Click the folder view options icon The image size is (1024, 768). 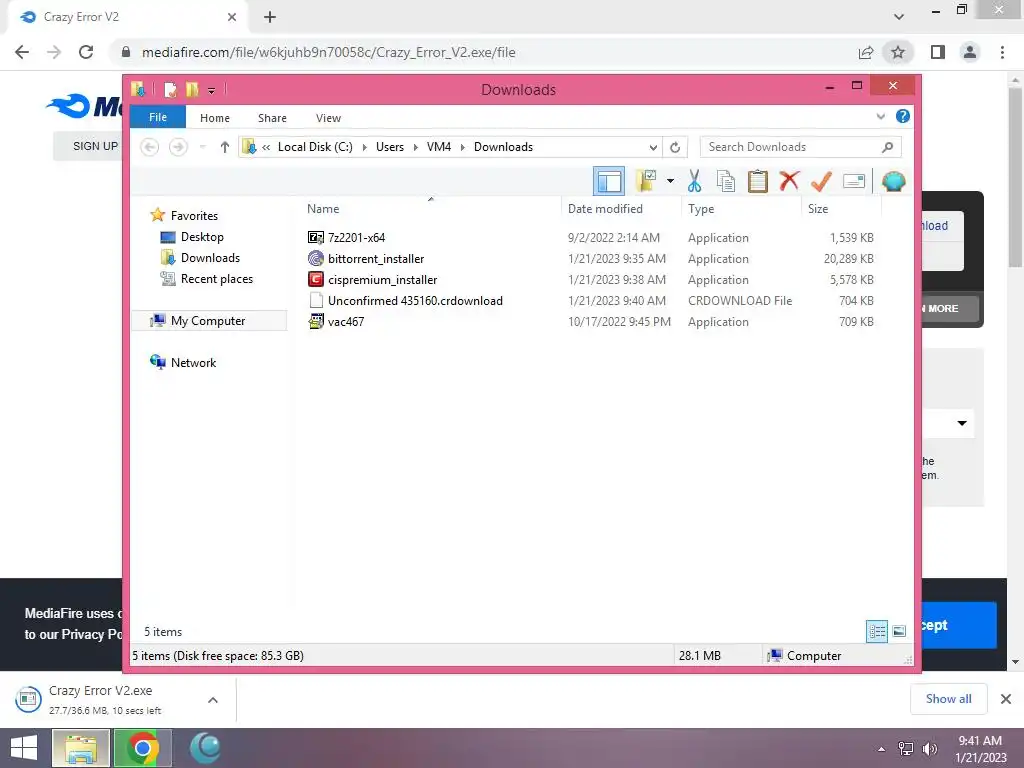[x=646, y=181]
